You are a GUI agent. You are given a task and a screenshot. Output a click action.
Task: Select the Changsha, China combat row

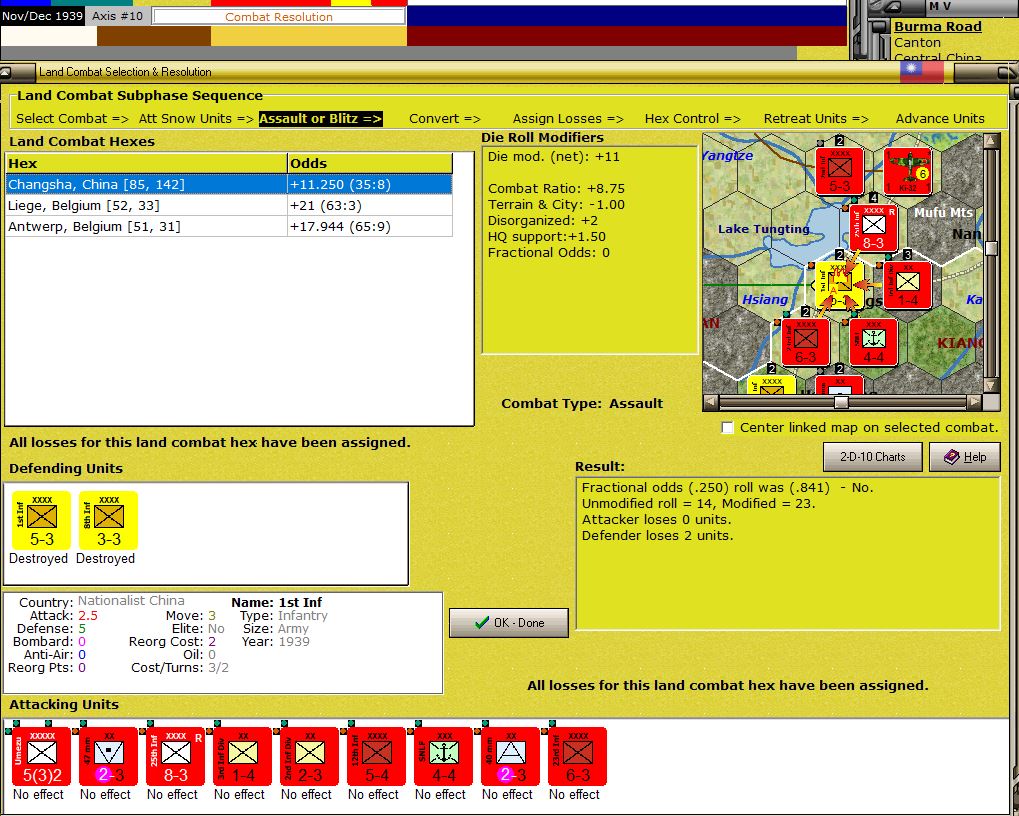229,185
